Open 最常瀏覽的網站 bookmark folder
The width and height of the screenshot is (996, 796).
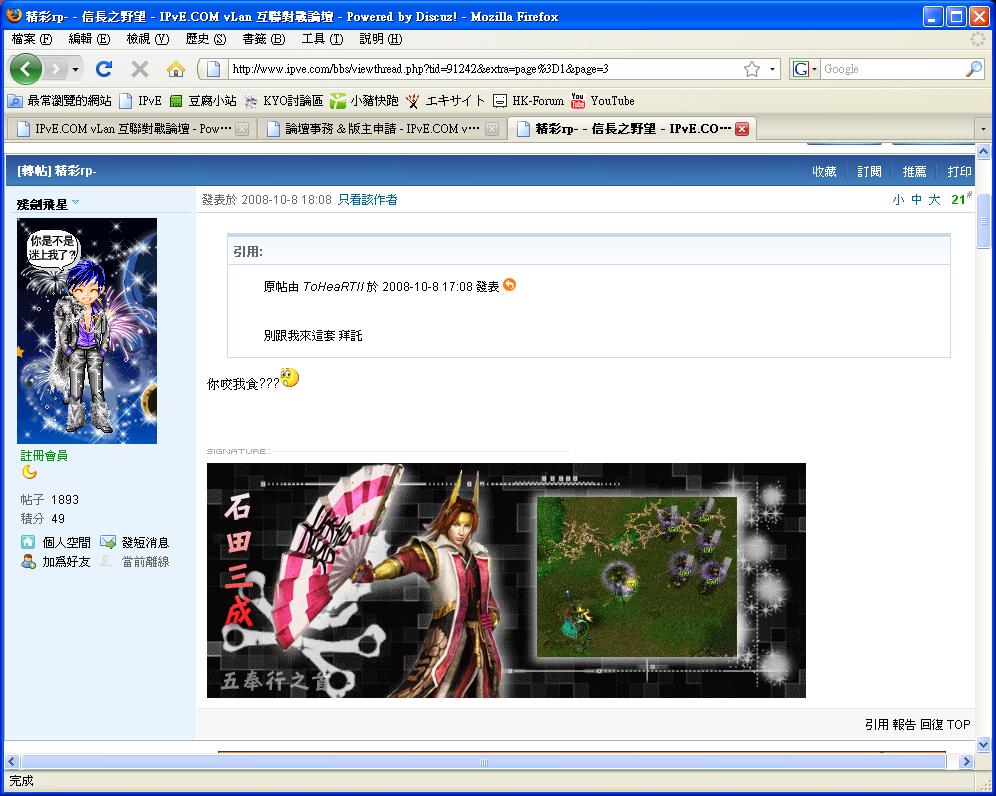click(x=59, y=100)
